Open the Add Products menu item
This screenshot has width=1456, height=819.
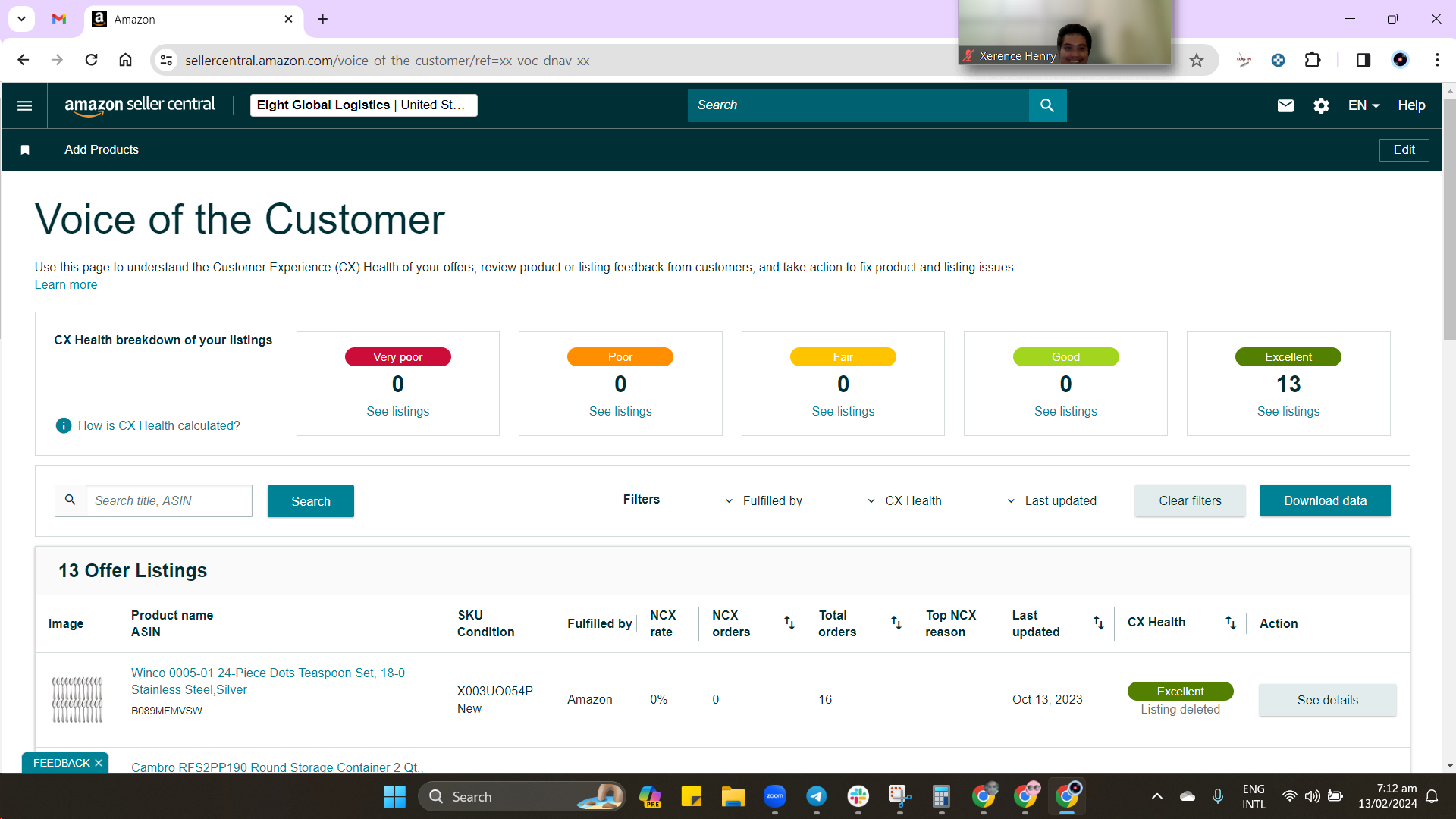coord(102,150)
